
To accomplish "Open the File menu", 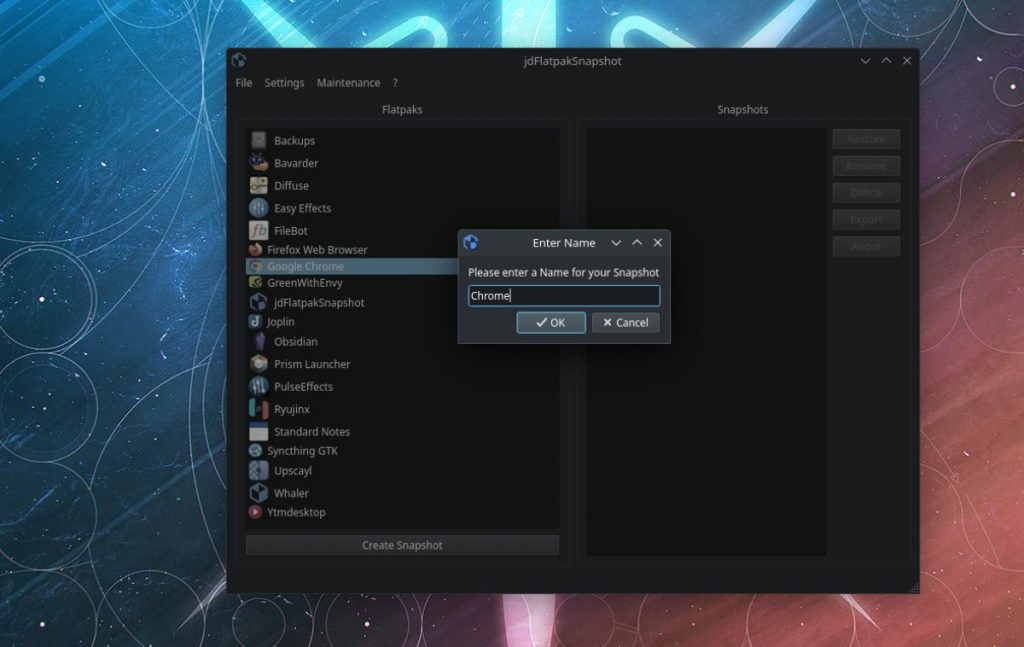I will [x=243, y=82].
